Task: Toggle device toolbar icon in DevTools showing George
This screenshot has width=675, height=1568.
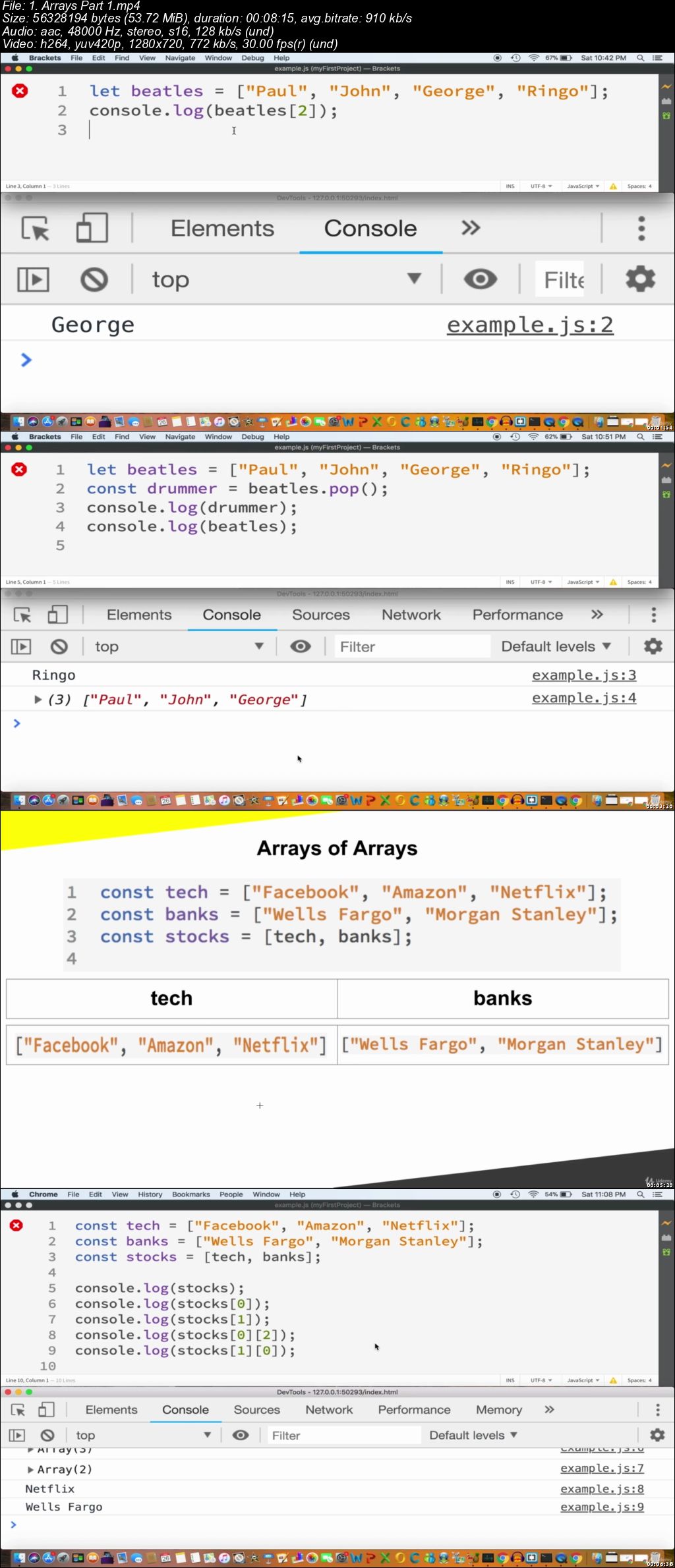Action: pos(92,228)
